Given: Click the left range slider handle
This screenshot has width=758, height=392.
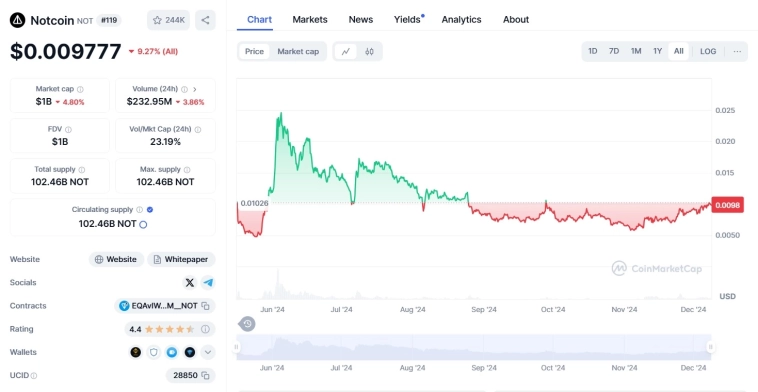Looking at the screenshot, I should [236, 347].
